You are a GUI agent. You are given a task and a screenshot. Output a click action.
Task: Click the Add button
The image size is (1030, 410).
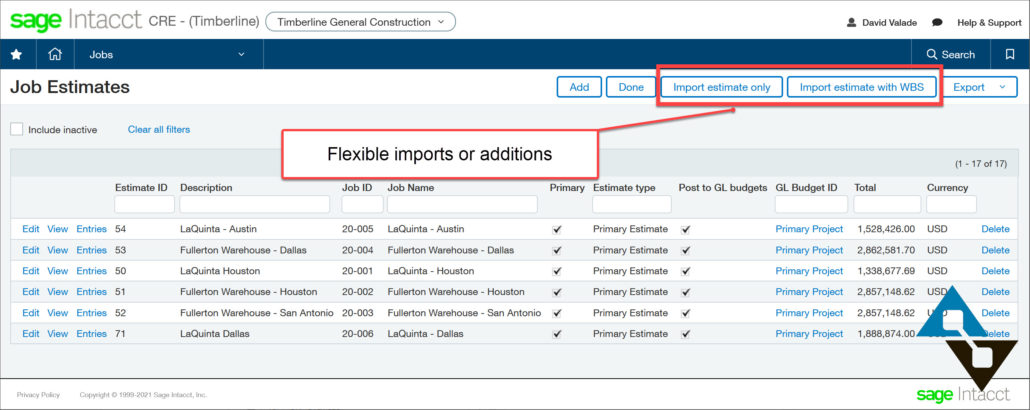click(579, 87)
